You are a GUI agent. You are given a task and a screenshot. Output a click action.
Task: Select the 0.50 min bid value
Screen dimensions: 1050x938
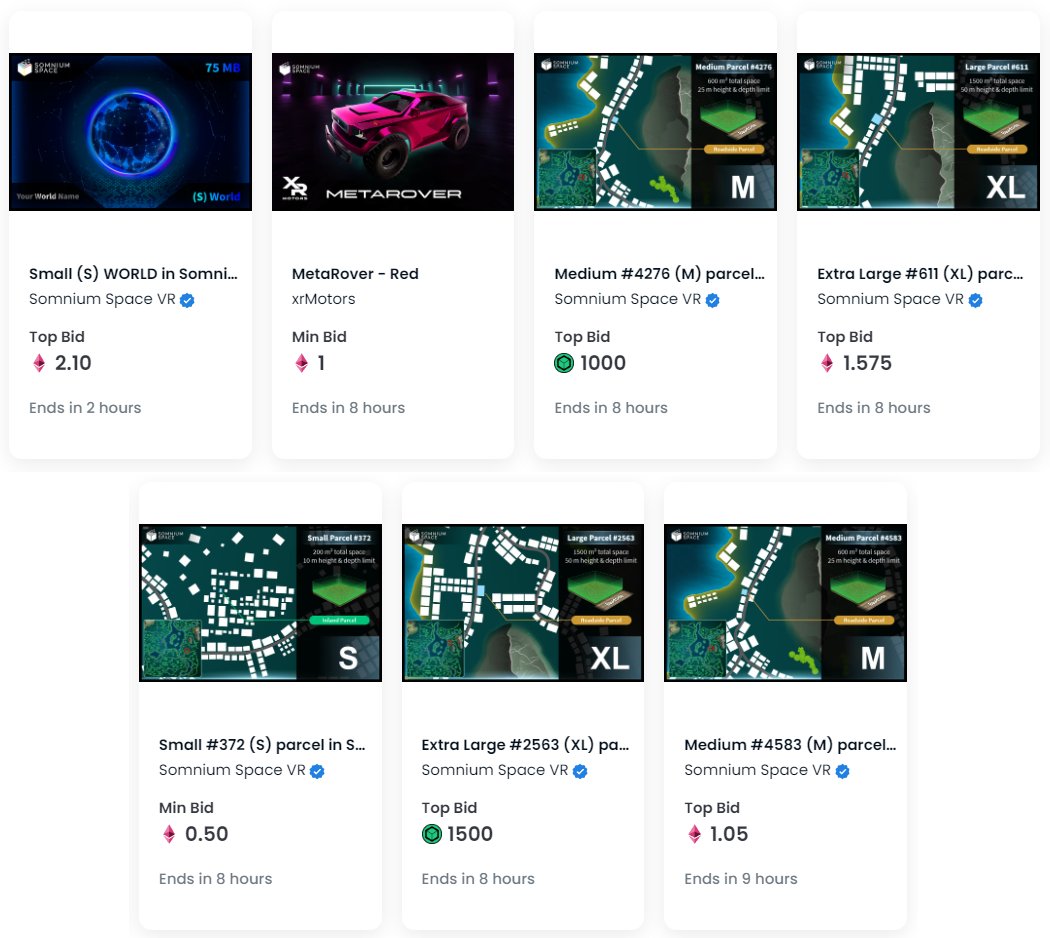click(206, 834)
